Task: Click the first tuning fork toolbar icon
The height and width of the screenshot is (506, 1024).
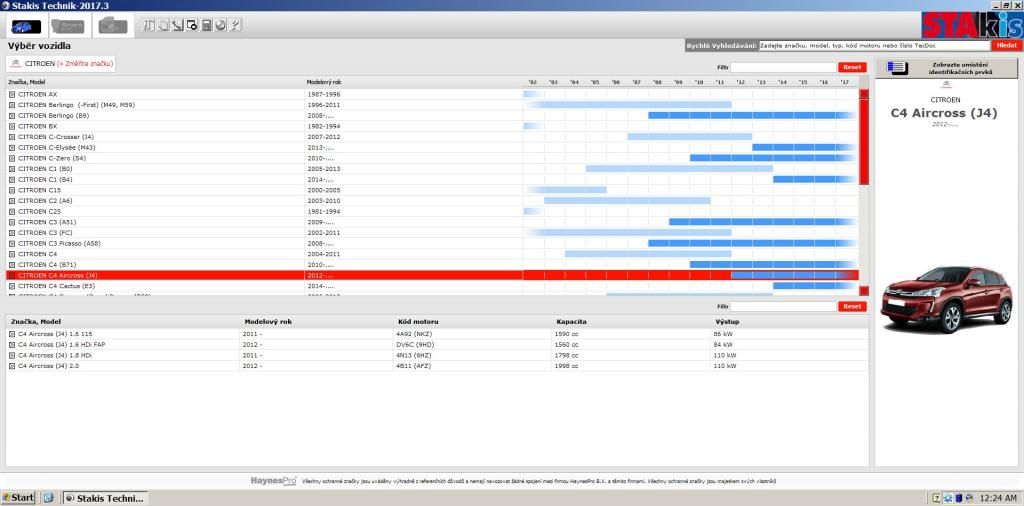Action: click(x=149, y=25)
